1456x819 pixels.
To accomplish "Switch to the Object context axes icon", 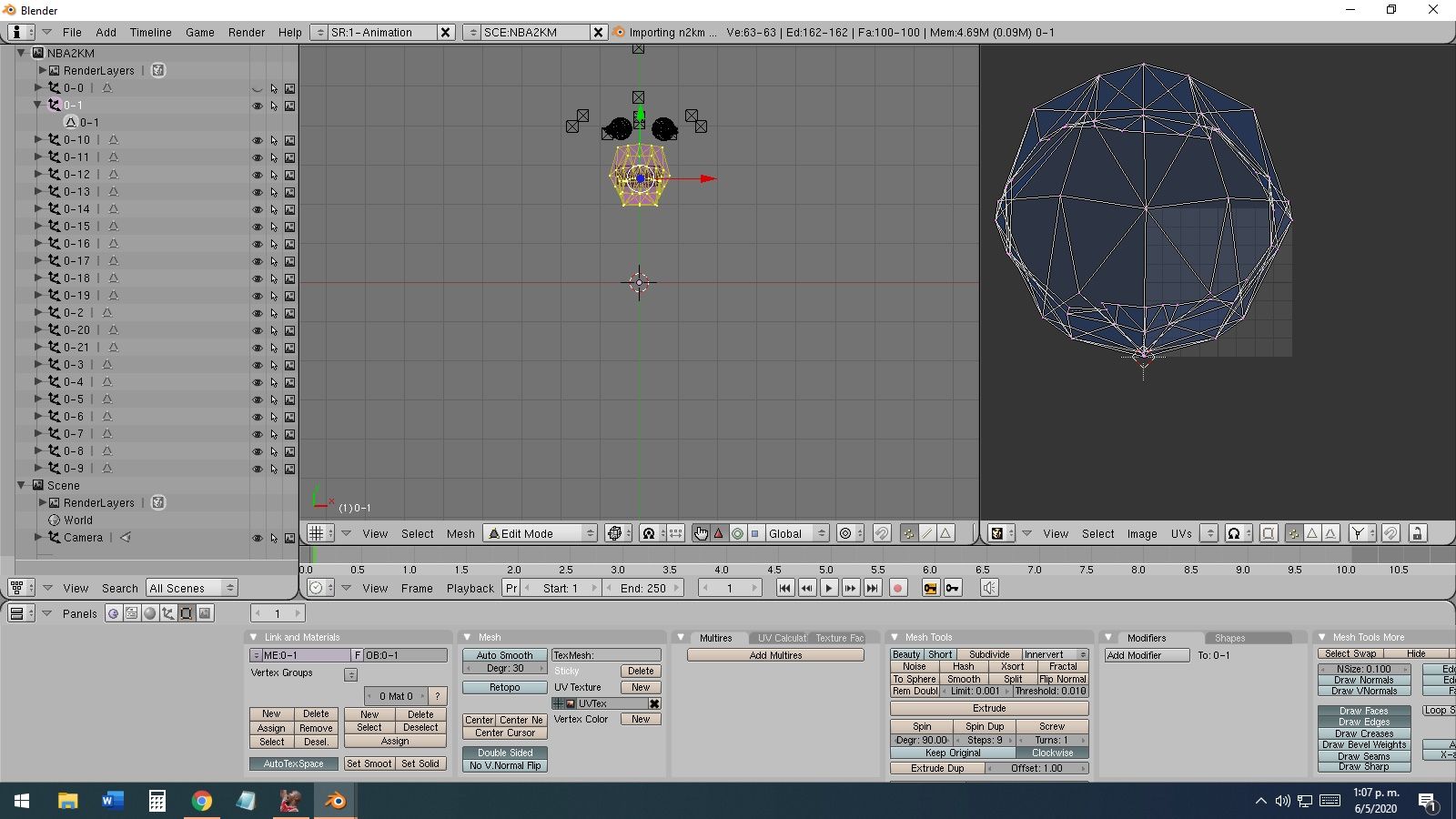I will tap(167, 613).
